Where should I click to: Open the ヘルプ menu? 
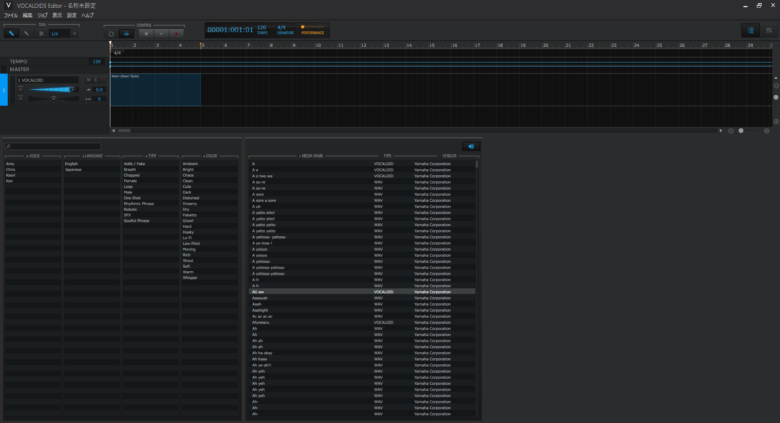[x=88, y=16]
